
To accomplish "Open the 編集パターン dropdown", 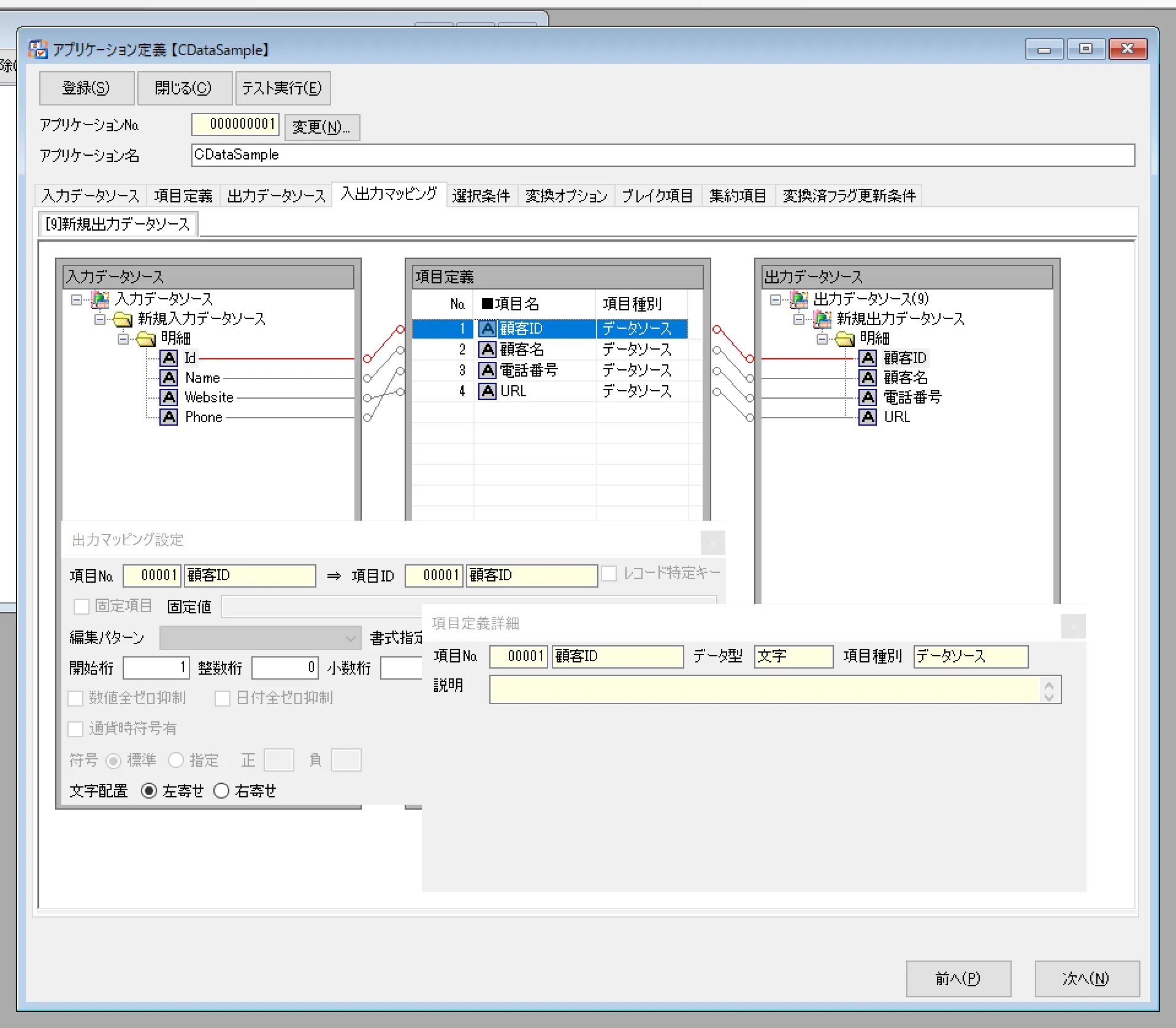I will point(351,638).
